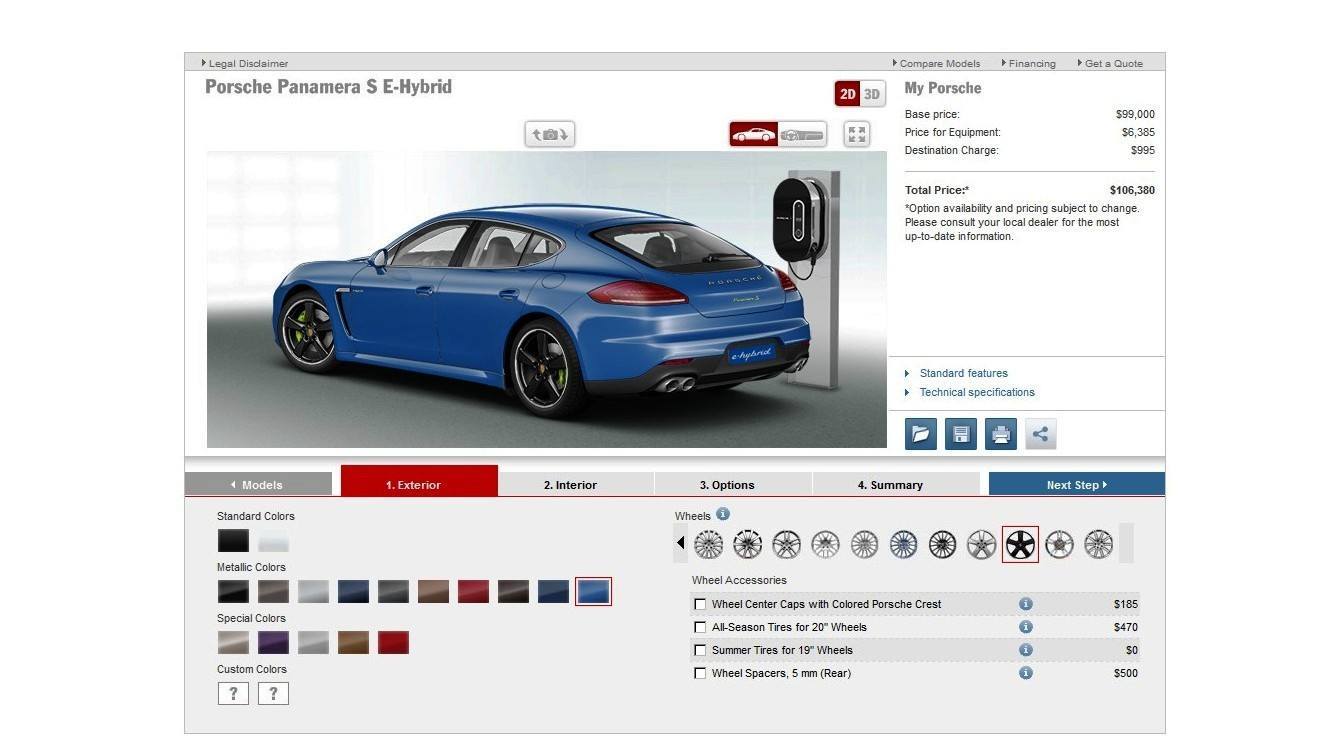Go back to the Models tab
The image size is (1326, 742).
pyautogui.click(x=258, y=484)
